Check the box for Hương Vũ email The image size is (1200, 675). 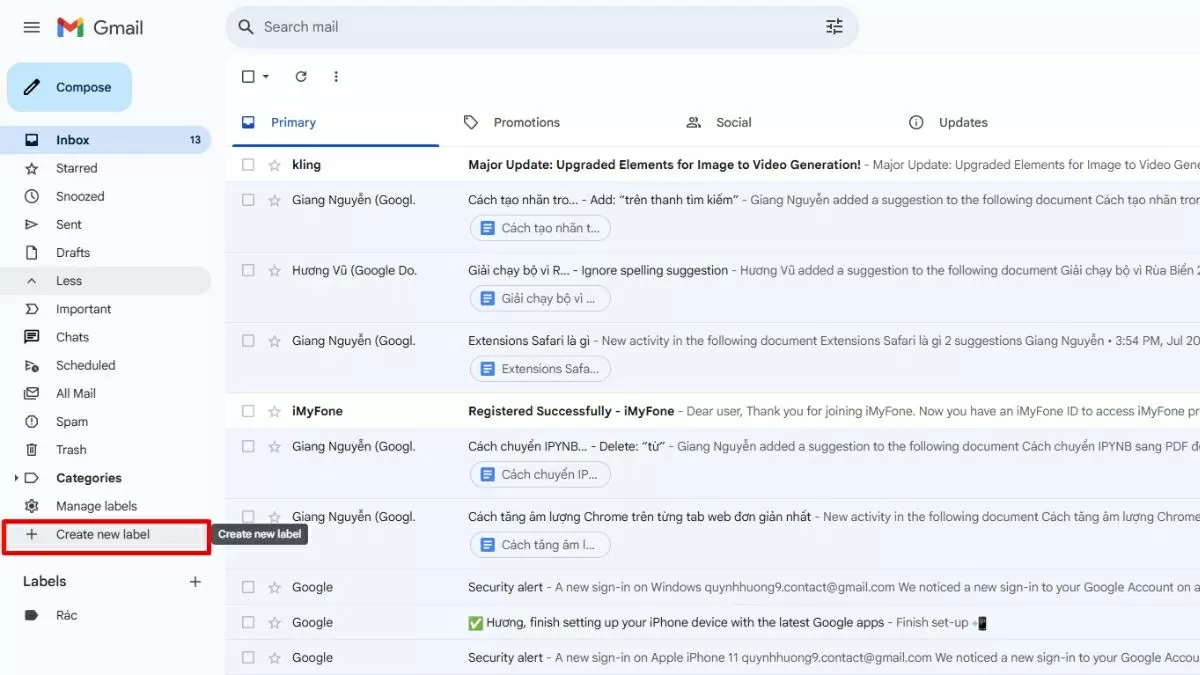pyautogui.click(x=248, y=270)
